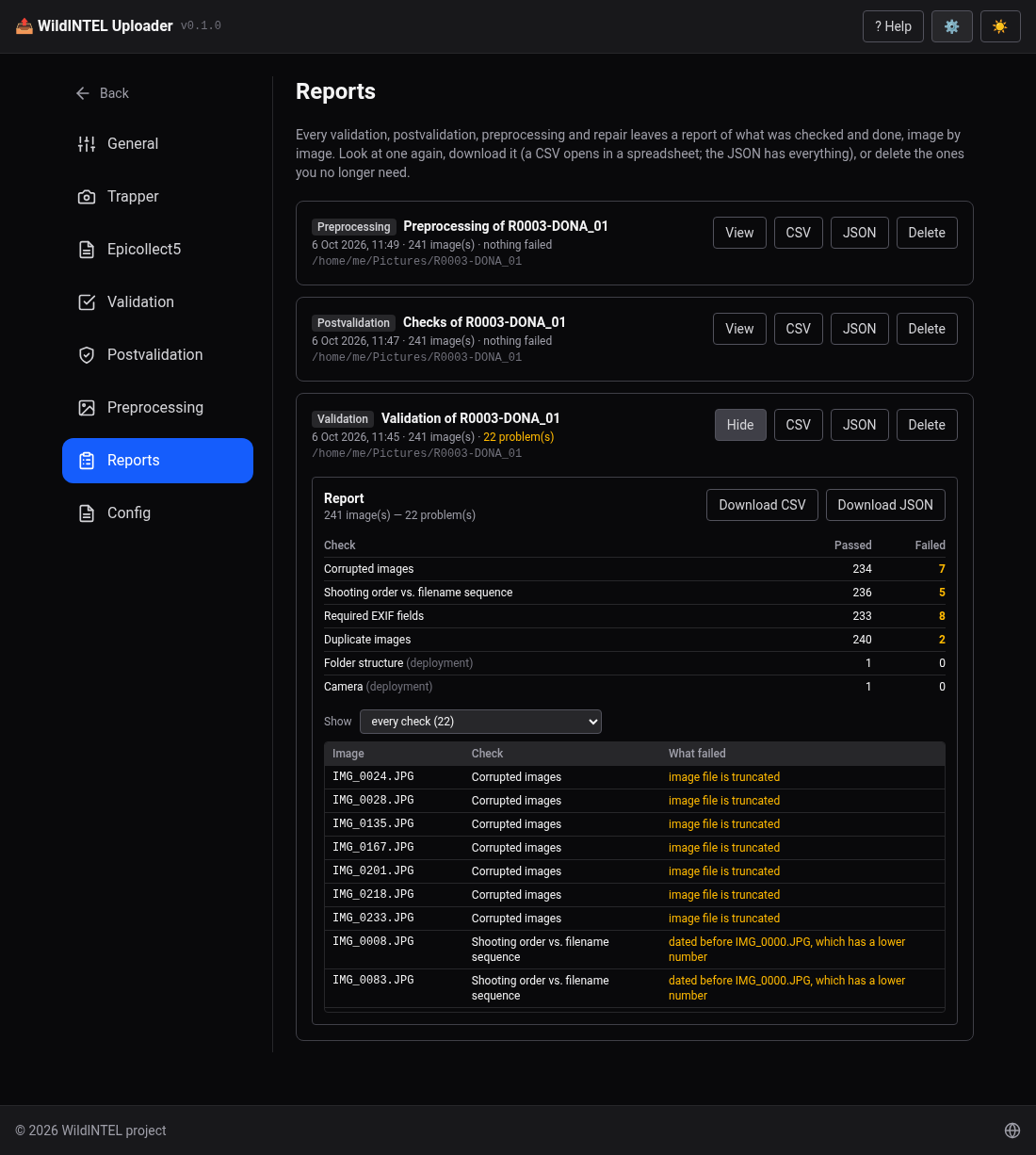Switch to Postvalidation section
1036x1155 pixels.
157,355
